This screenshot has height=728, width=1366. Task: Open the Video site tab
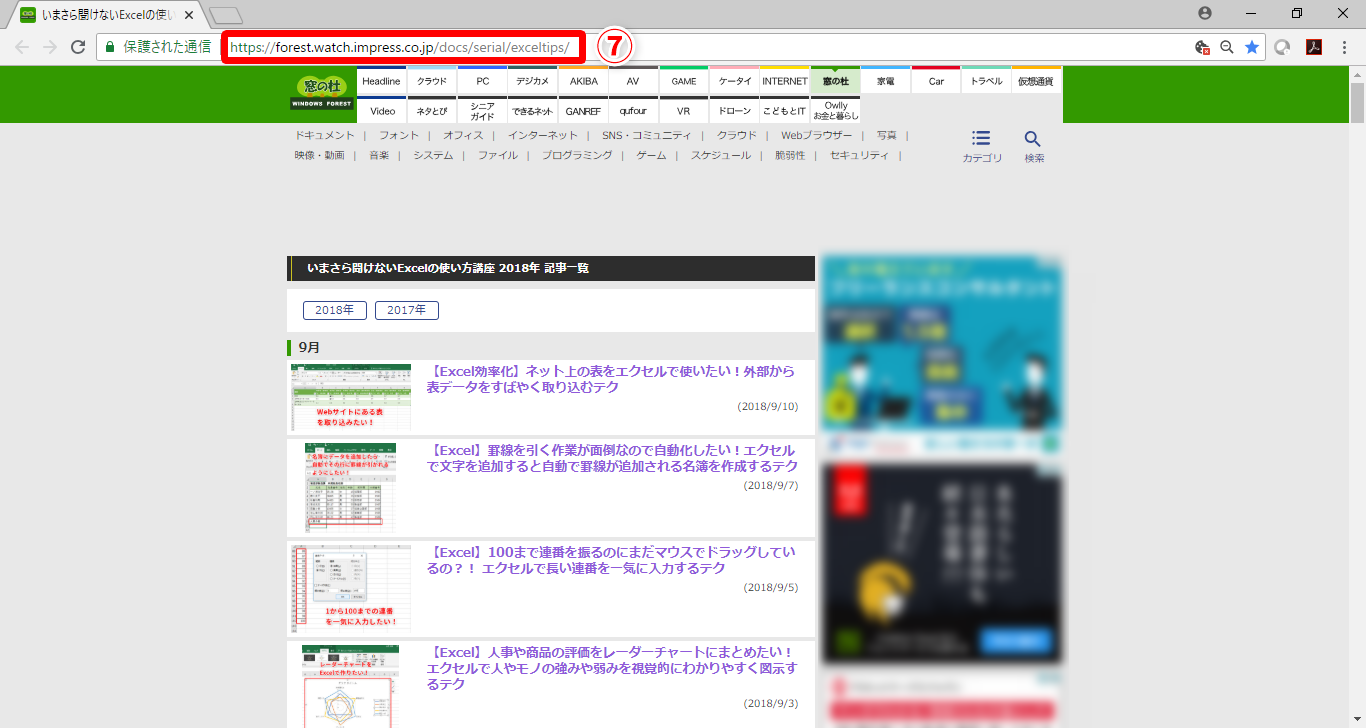pos(381,111)
